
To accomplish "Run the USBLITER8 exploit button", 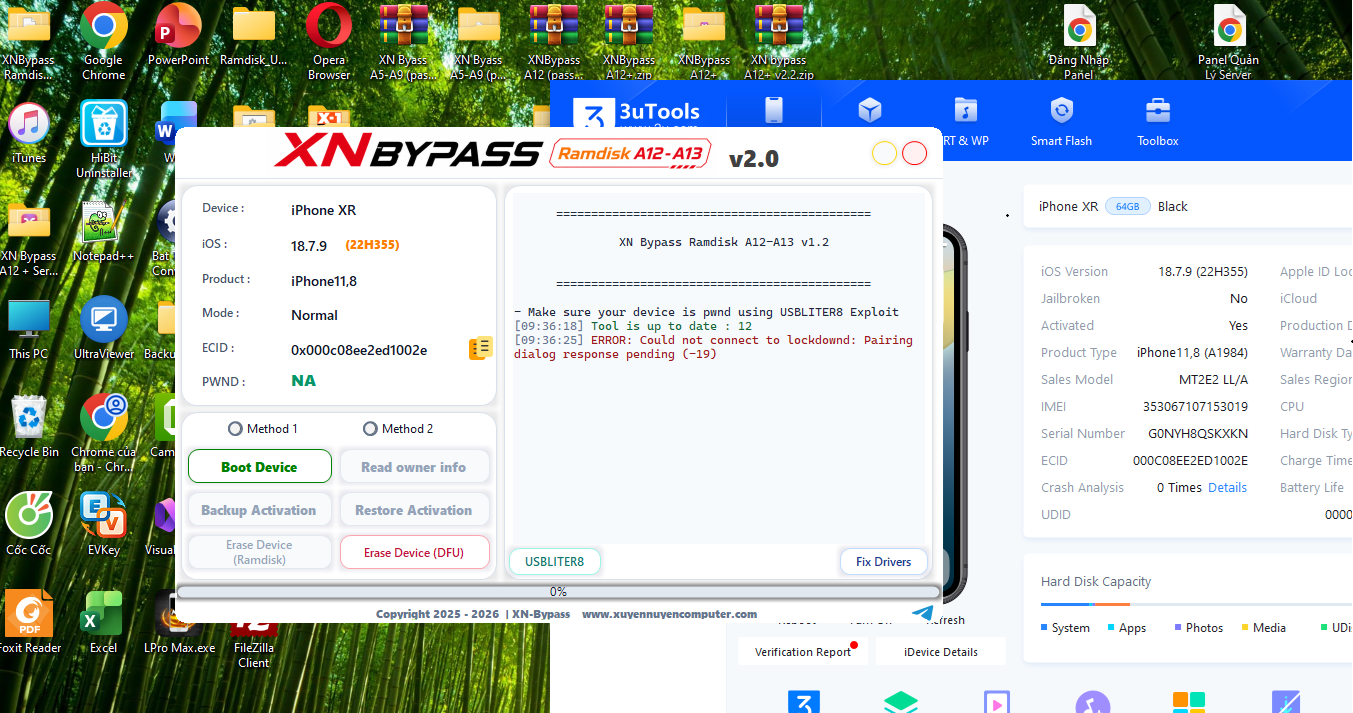I will [555, 561].
